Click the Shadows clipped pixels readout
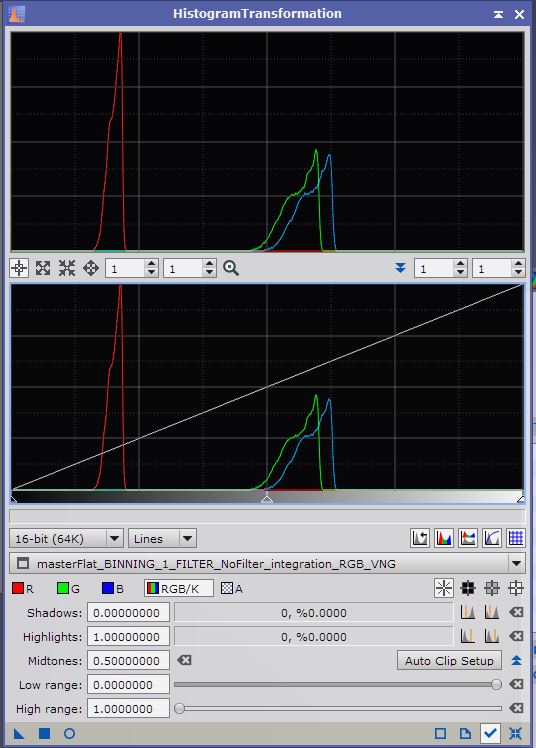 (313, 613)
